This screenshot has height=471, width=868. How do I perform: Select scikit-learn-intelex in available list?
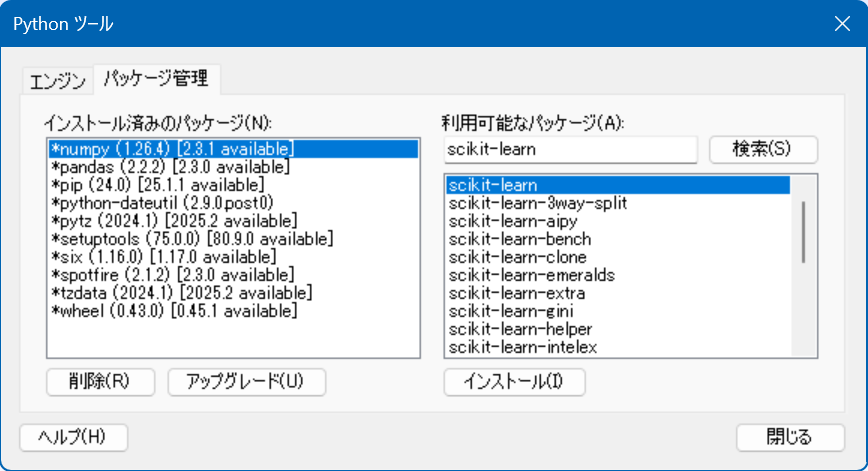(618, 347)
